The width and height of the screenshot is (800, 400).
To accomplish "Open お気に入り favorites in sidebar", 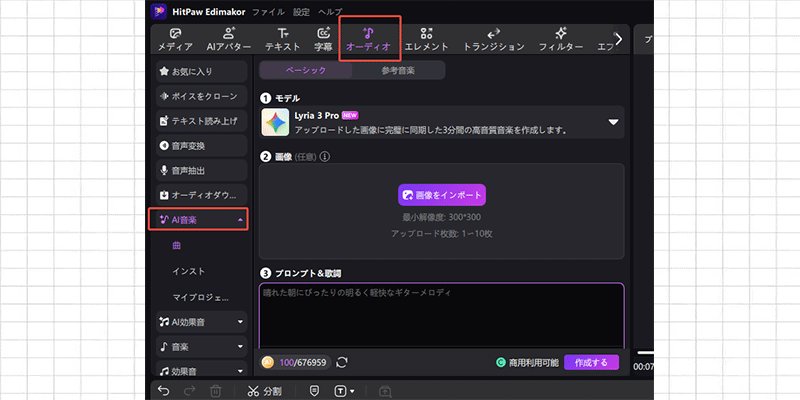I will point(202,71).
